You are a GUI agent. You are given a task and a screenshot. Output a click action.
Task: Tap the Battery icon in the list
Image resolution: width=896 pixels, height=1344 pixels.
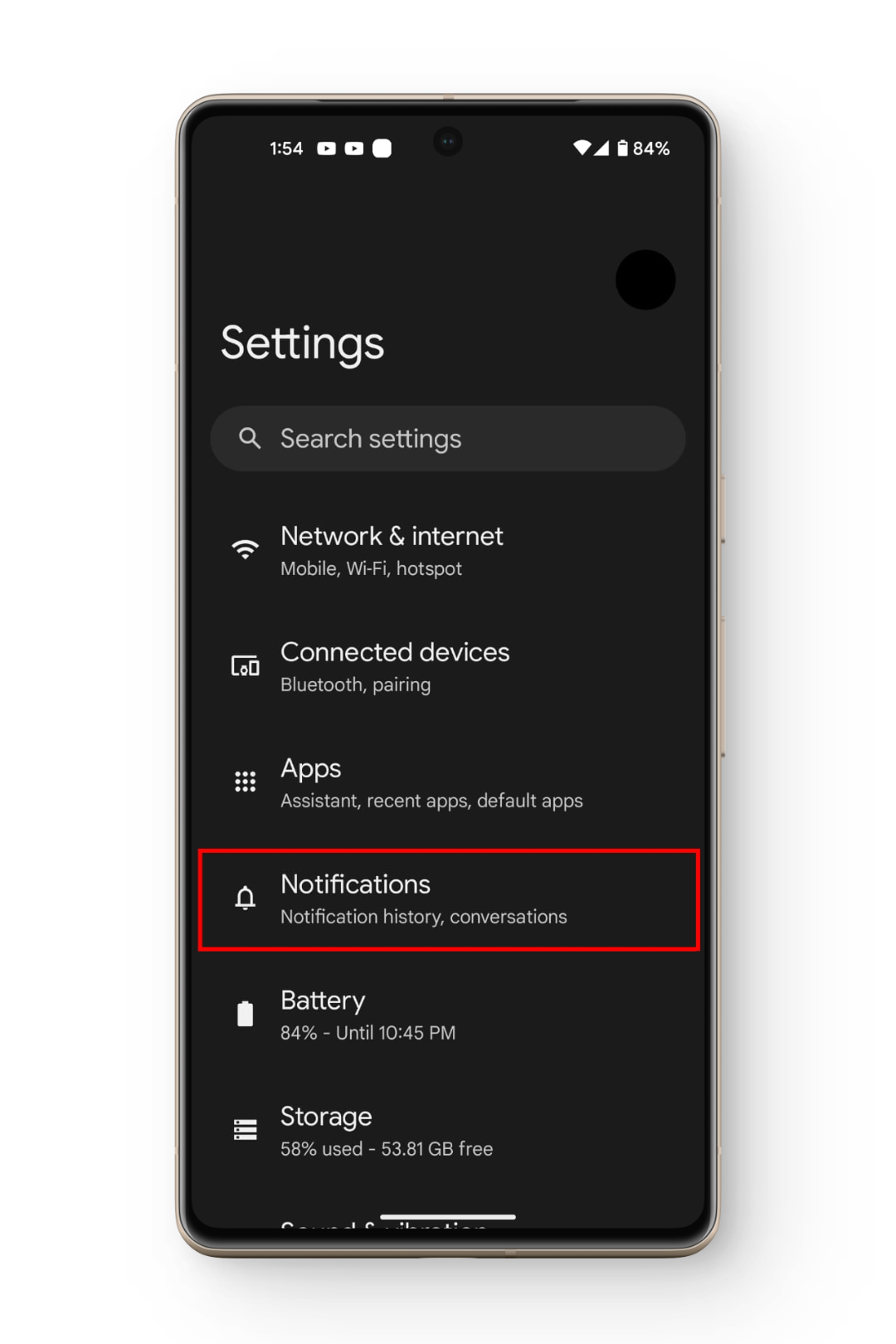[245, 1014]
